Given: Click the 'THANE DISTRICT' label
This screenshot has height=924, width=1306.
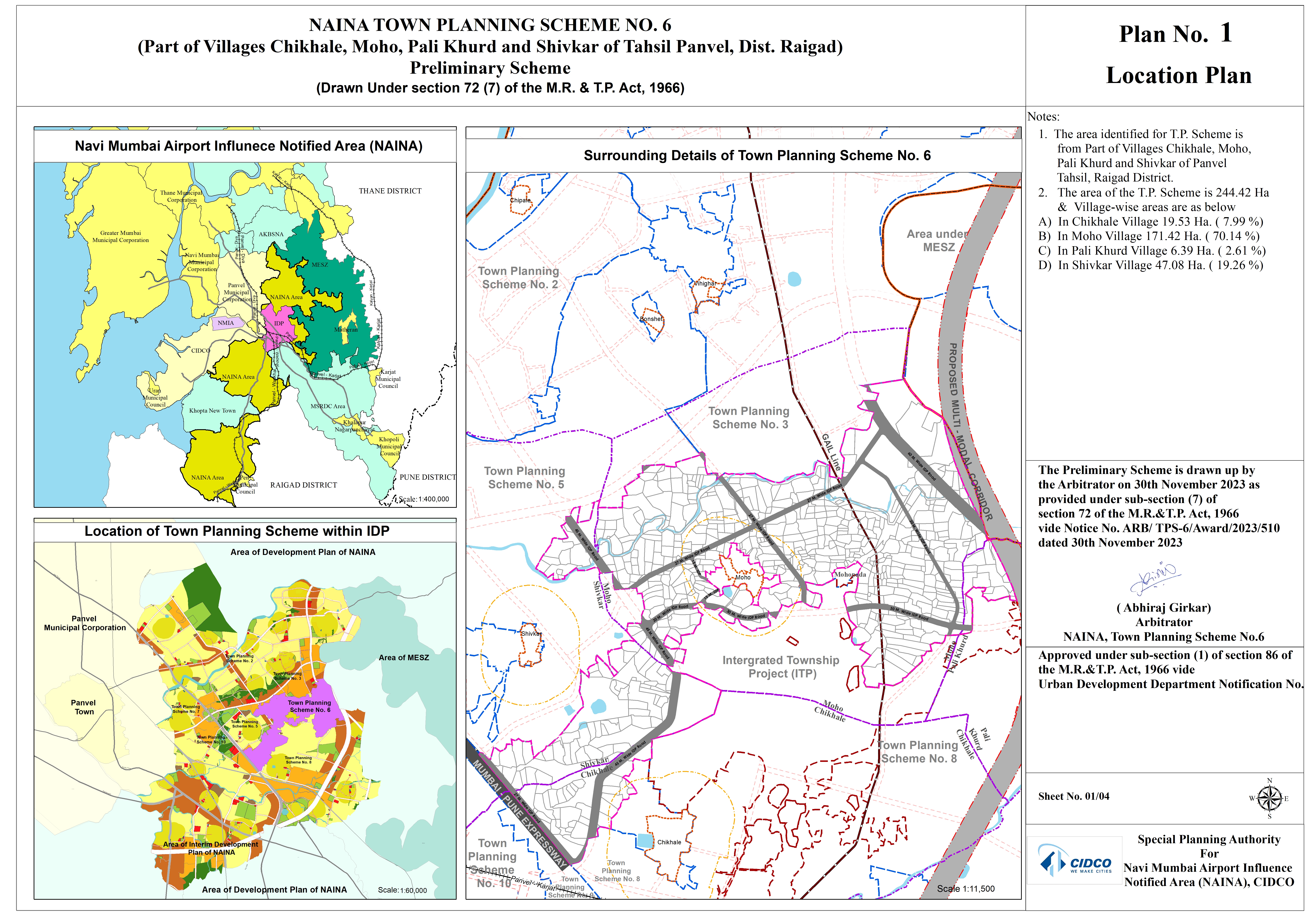Looking at the screenshot, I should pyautogui.click(x=390, y=191).
